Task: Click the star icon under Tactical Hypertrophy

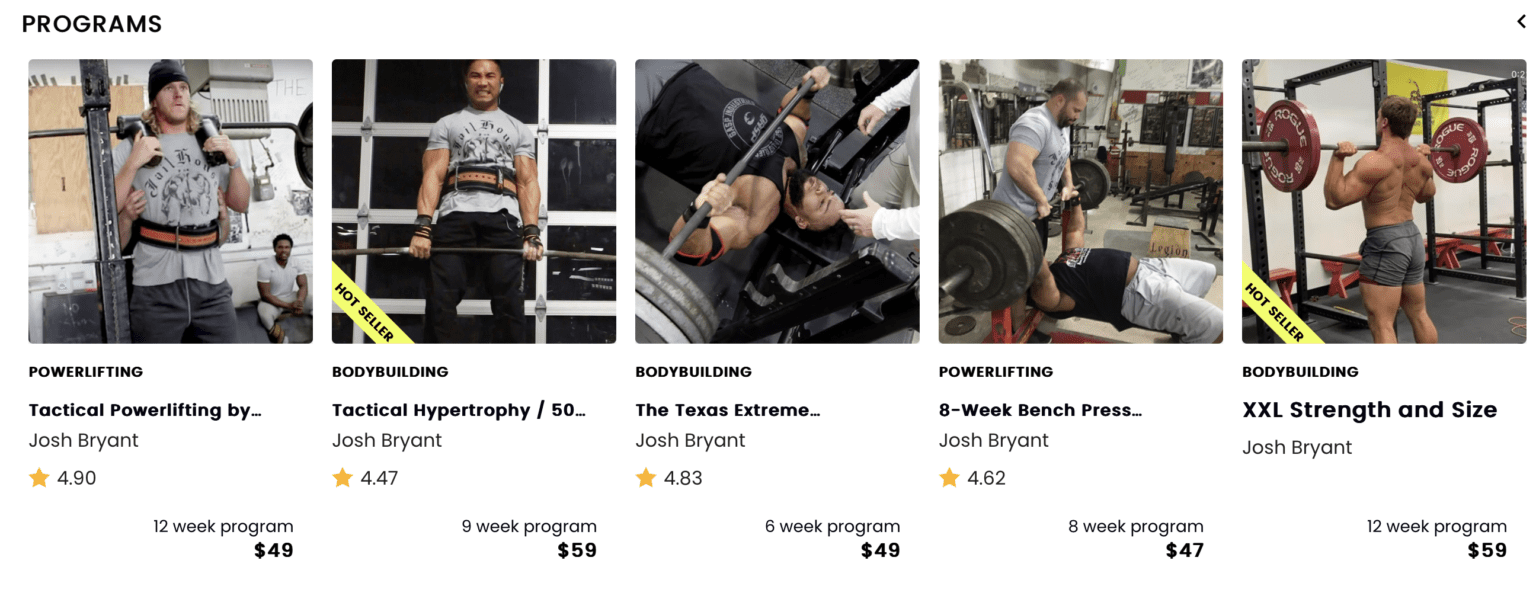Action: [343, 477]
